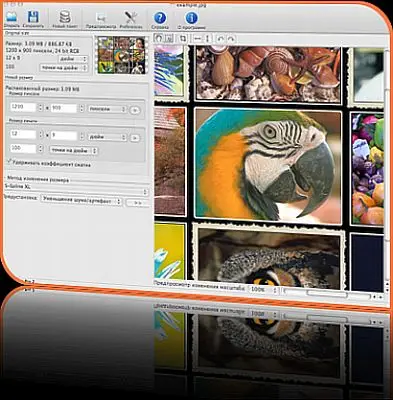Open the пиксели unit dropdown
393x400 pixels.
[107, 109]
